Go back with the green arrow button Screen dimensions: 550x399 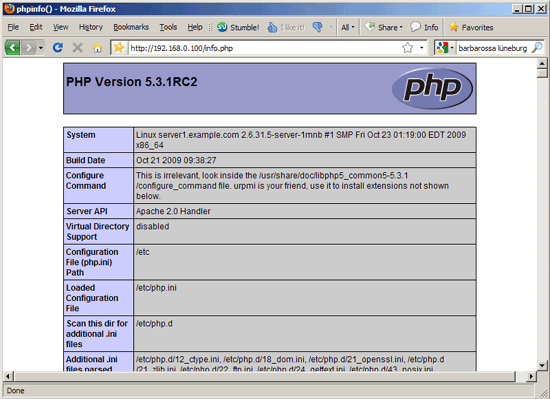click(x=13, y=47)
